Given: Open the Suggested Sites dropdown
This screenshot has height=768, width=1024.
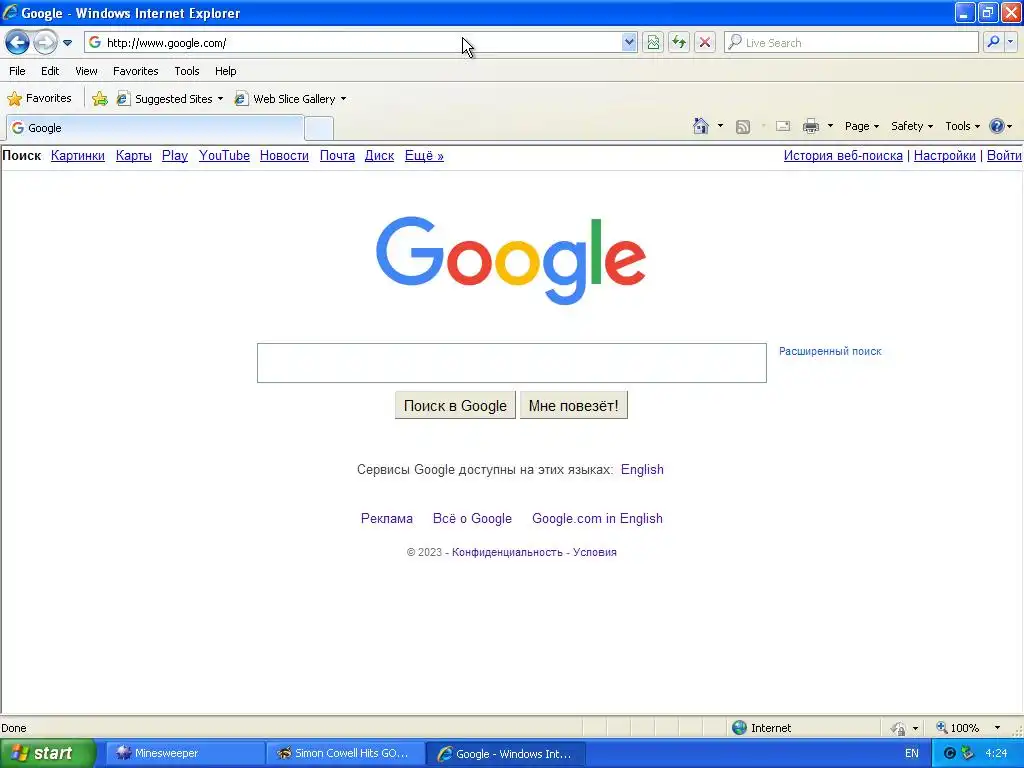Looking at the screenshot, I should (x=170, y=99).
